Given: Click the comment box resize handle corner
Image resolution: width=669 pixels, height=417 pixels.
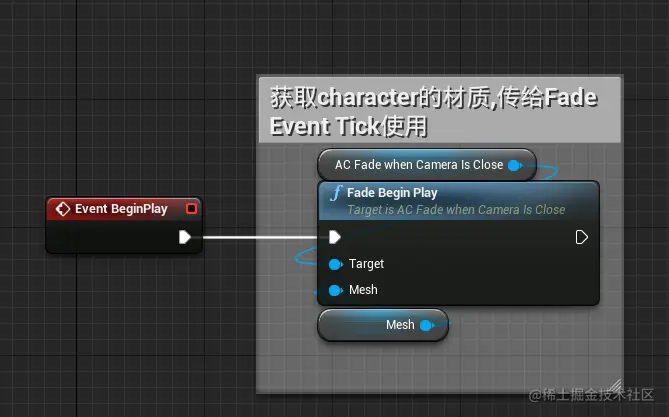Looking at the screenshot, I should [614, 385].
